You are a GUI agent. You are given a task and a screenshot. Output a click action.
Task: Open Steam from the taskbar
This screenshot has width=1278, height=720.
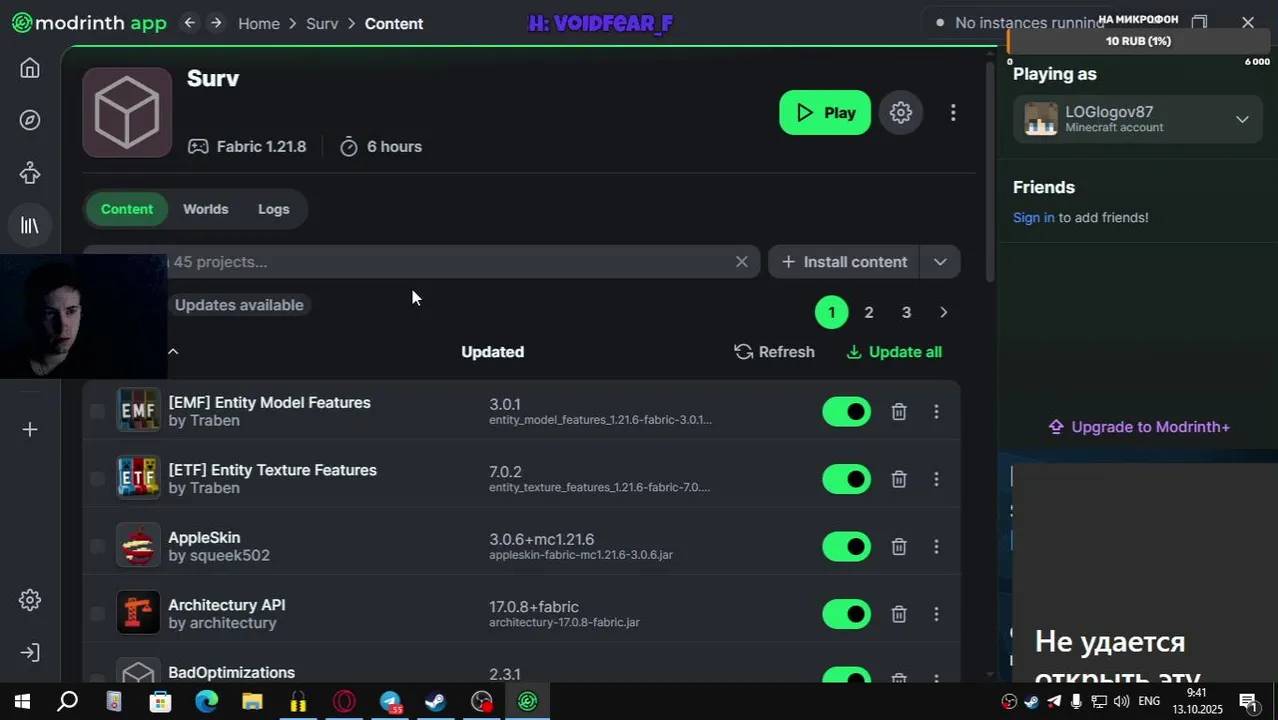435,702
